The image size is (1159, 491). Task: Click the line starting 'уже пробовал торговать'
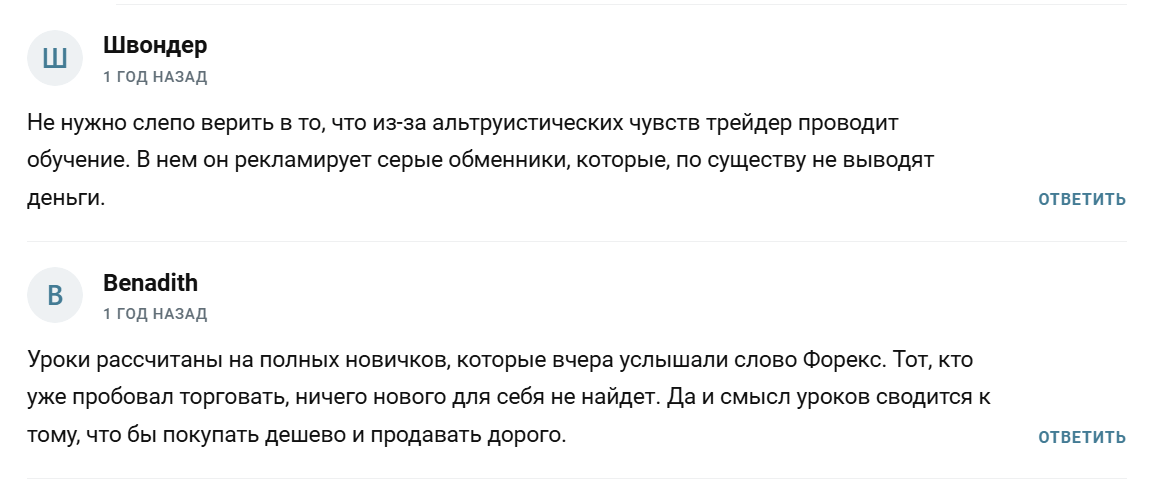pos(509,397)
